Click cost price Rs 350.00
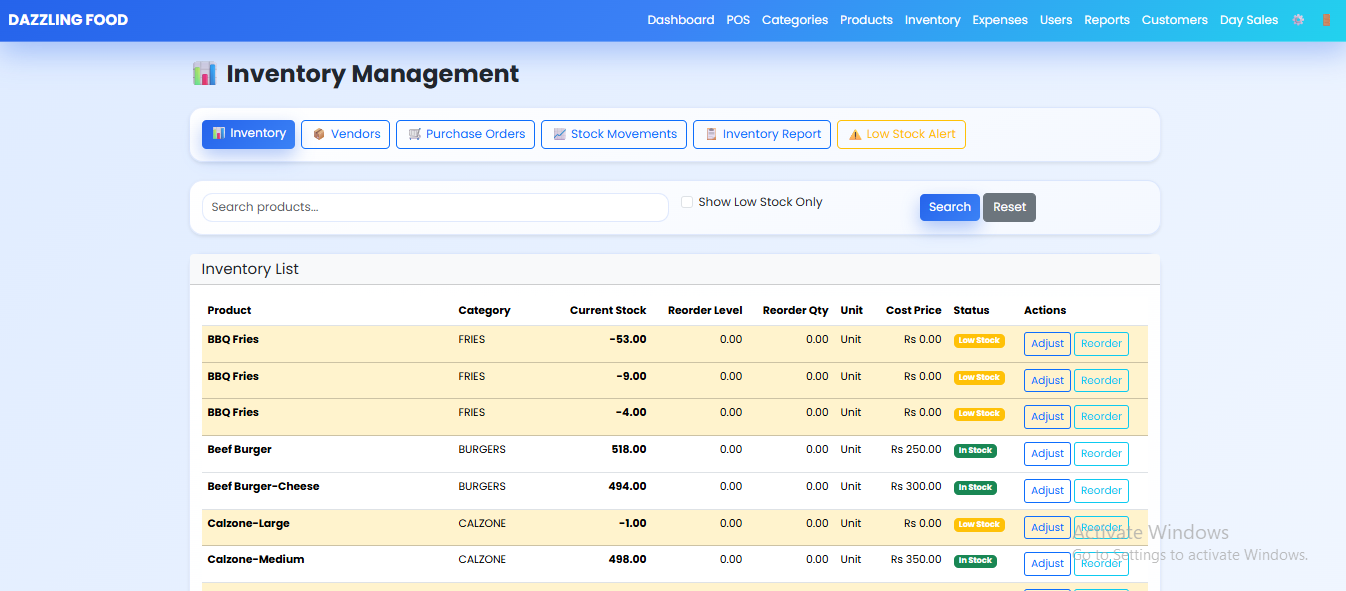Viewport: 1346px width, 591px height. coord(916,560)
